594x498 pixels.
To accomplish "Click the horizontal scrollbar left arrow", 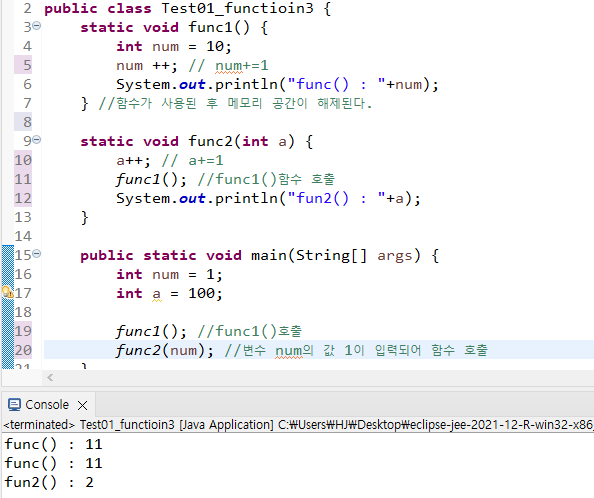I will click(x=50, y=378).
